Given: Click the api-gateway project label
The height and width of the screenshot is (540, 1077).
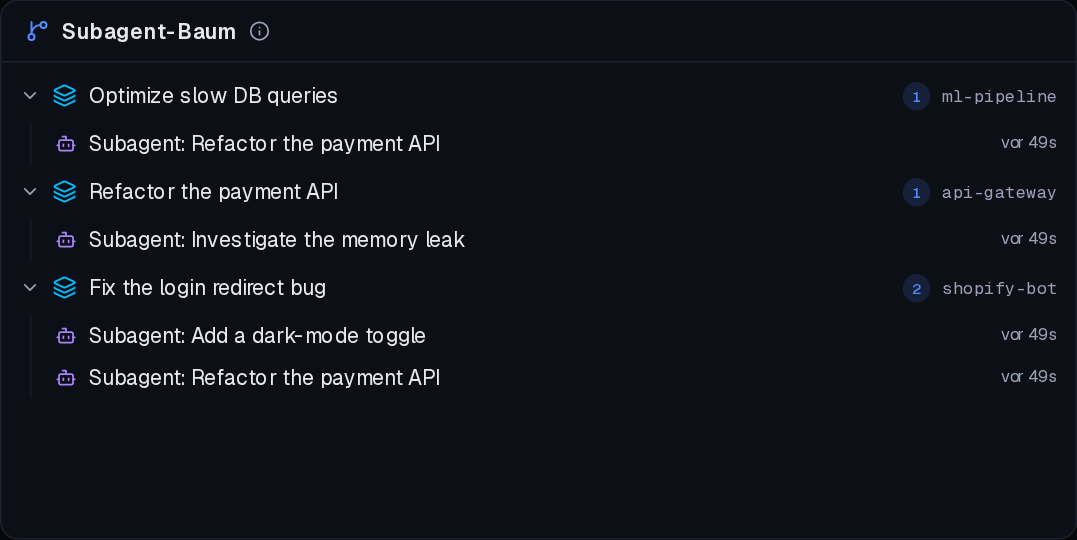Looking at the screenshot, I should pos(999,192).
